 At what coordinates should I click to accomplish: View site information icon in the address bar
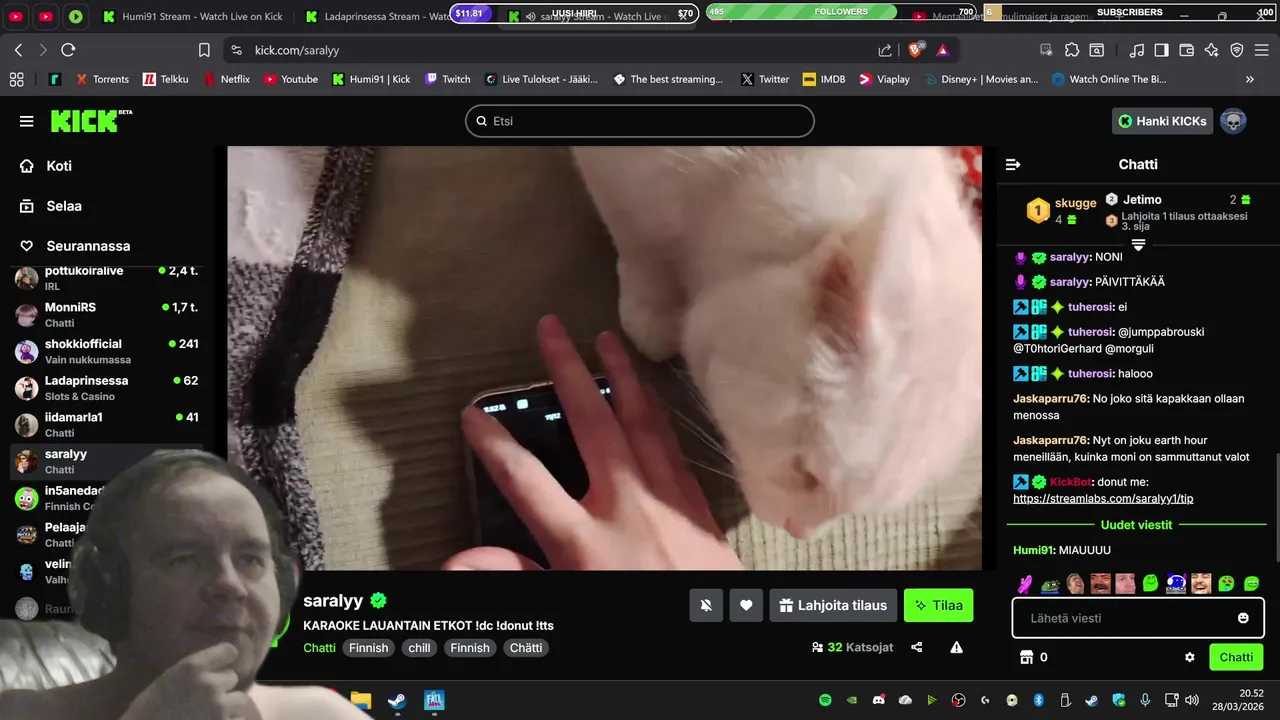tap(236, 50)
